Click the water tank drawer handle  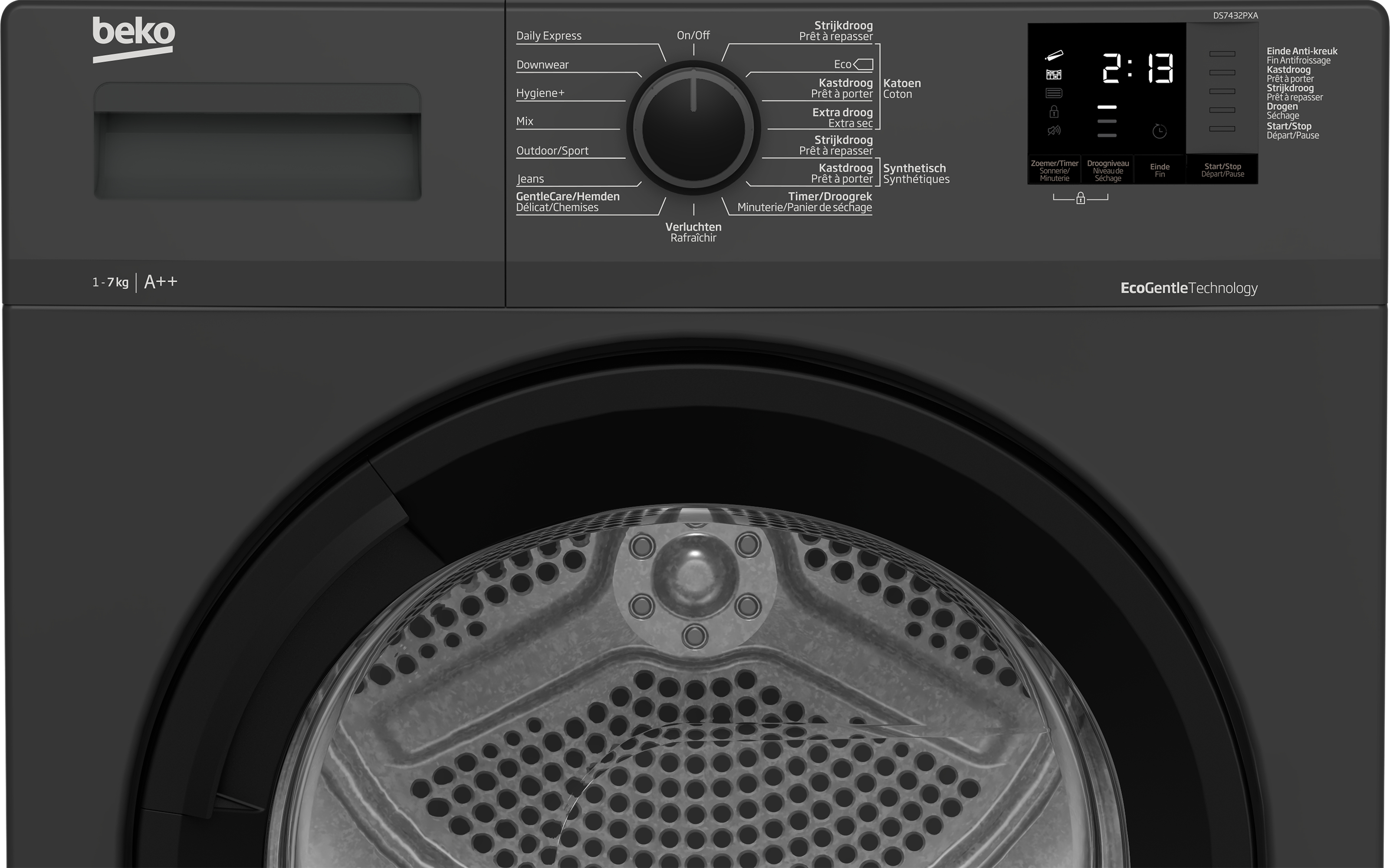(258, 142)
